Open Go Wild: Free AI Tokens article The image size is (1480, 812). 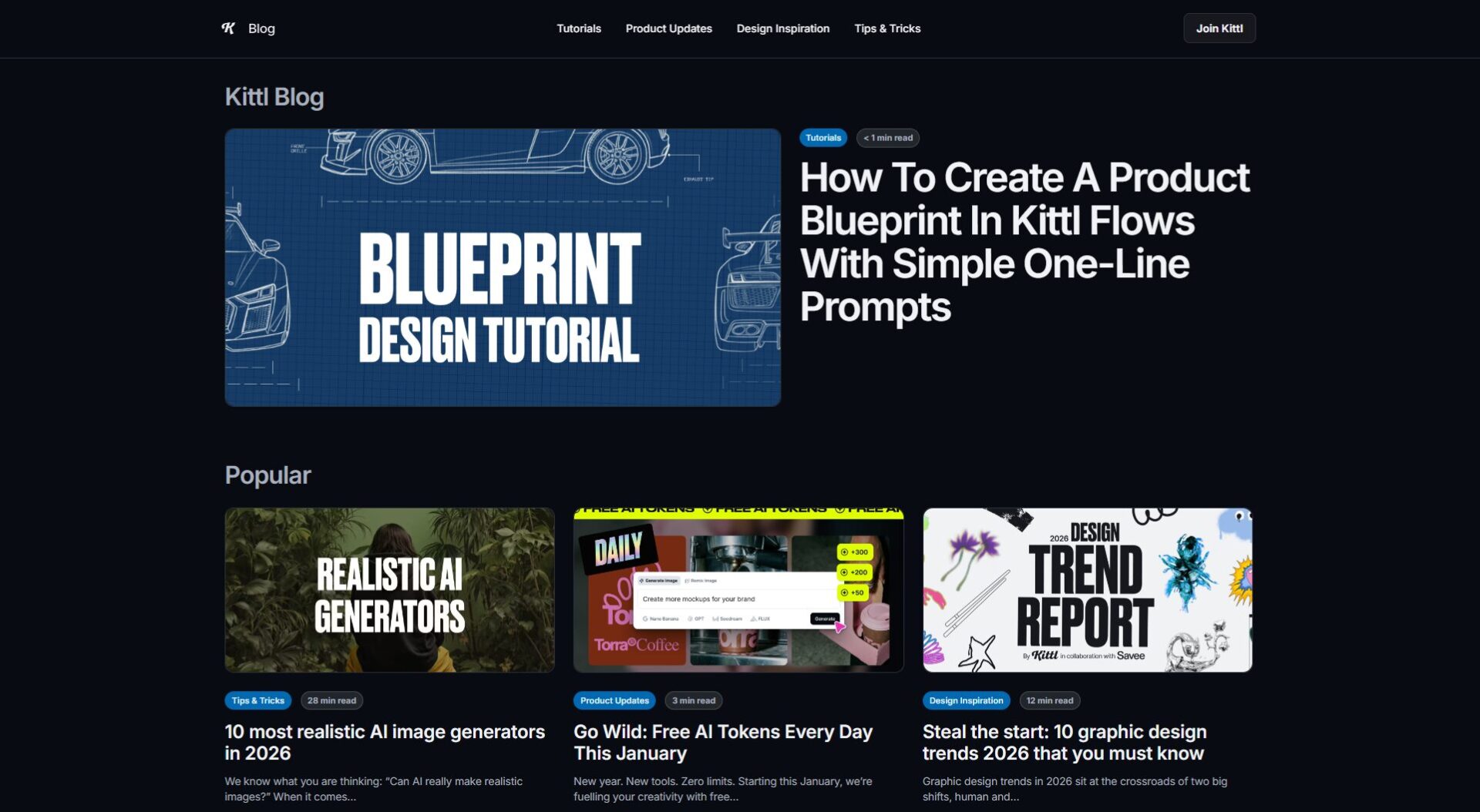pyautogui.click(x=722, y=742)
